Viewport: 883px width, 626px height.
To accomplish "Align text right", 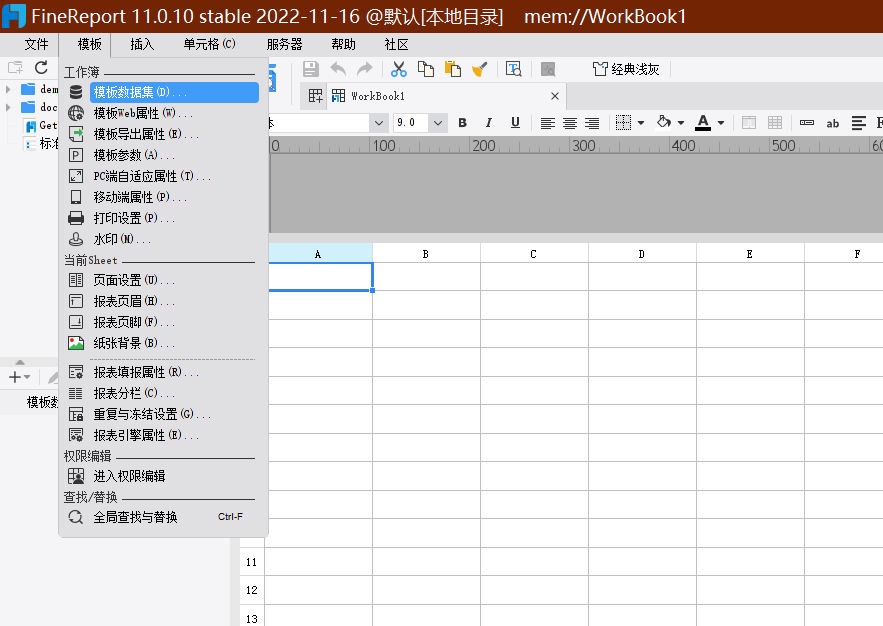I will [x=592, y=123].
